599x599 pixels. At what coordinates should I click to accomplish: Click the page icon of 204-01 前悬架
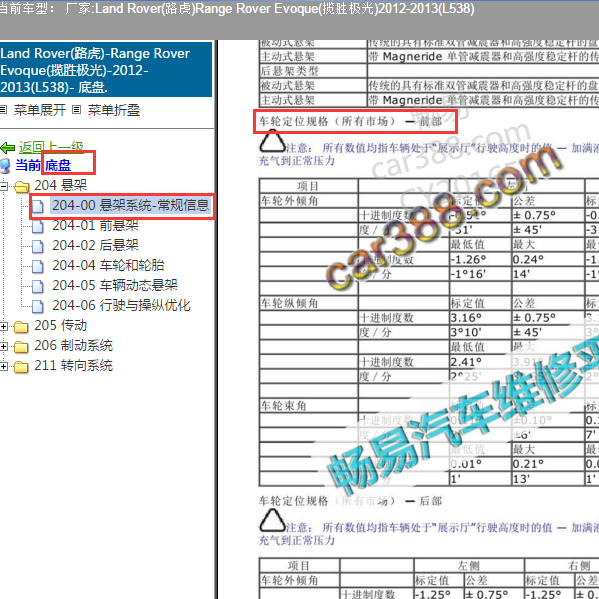[x=37, y=226]
